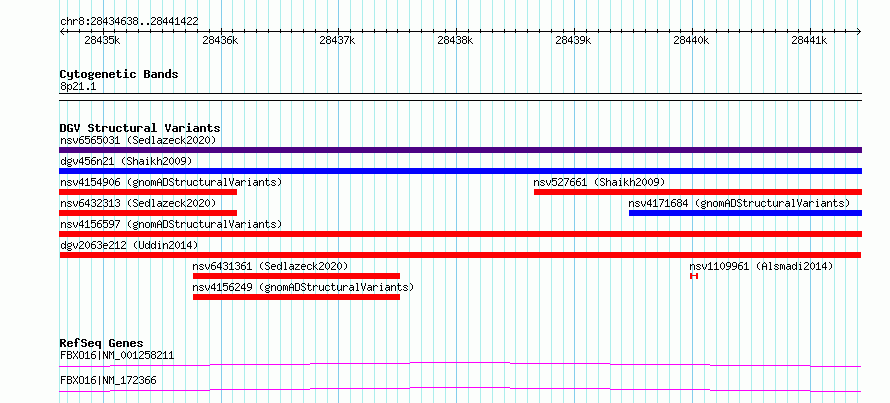
Task: Click the tiny nsv1109961 red marker
Action: point(694,276)
